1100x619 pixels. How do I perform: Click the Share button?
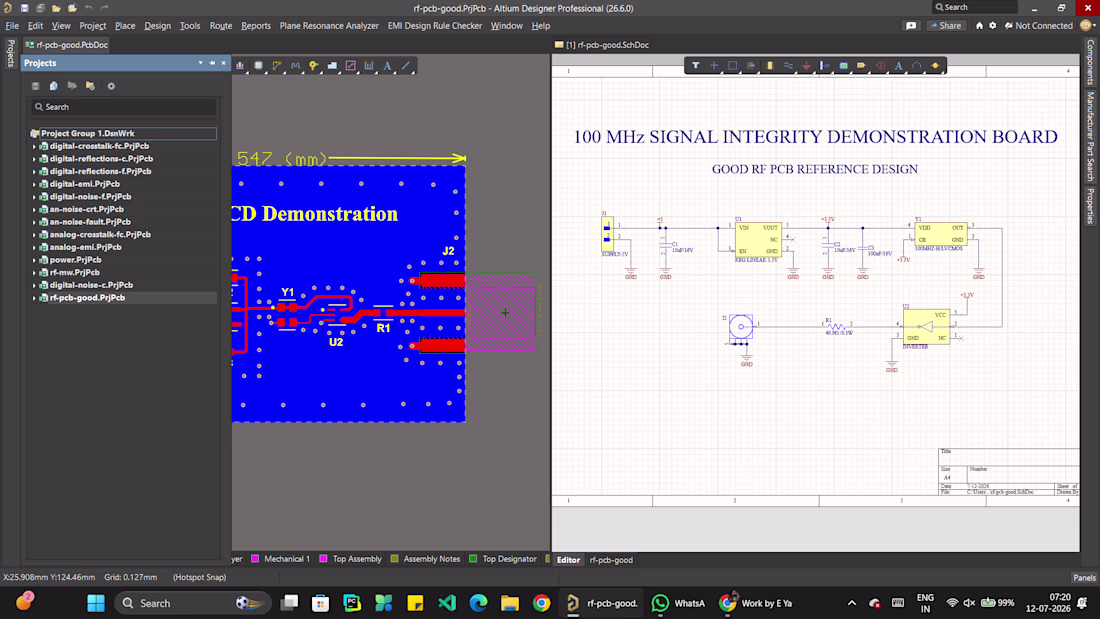tap(946, 25)
